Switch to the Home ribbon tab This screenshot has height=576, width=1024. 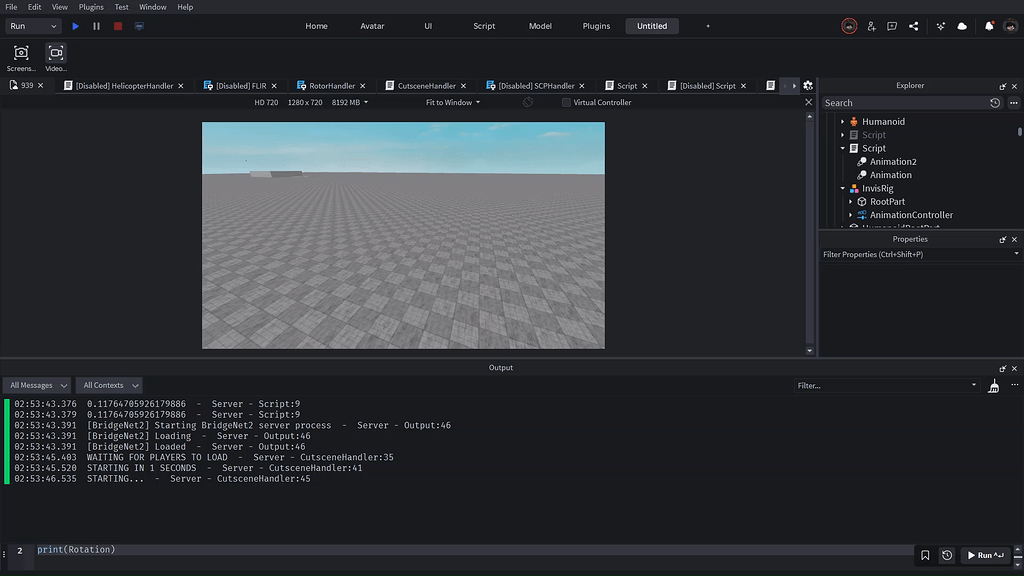point(316,26)
